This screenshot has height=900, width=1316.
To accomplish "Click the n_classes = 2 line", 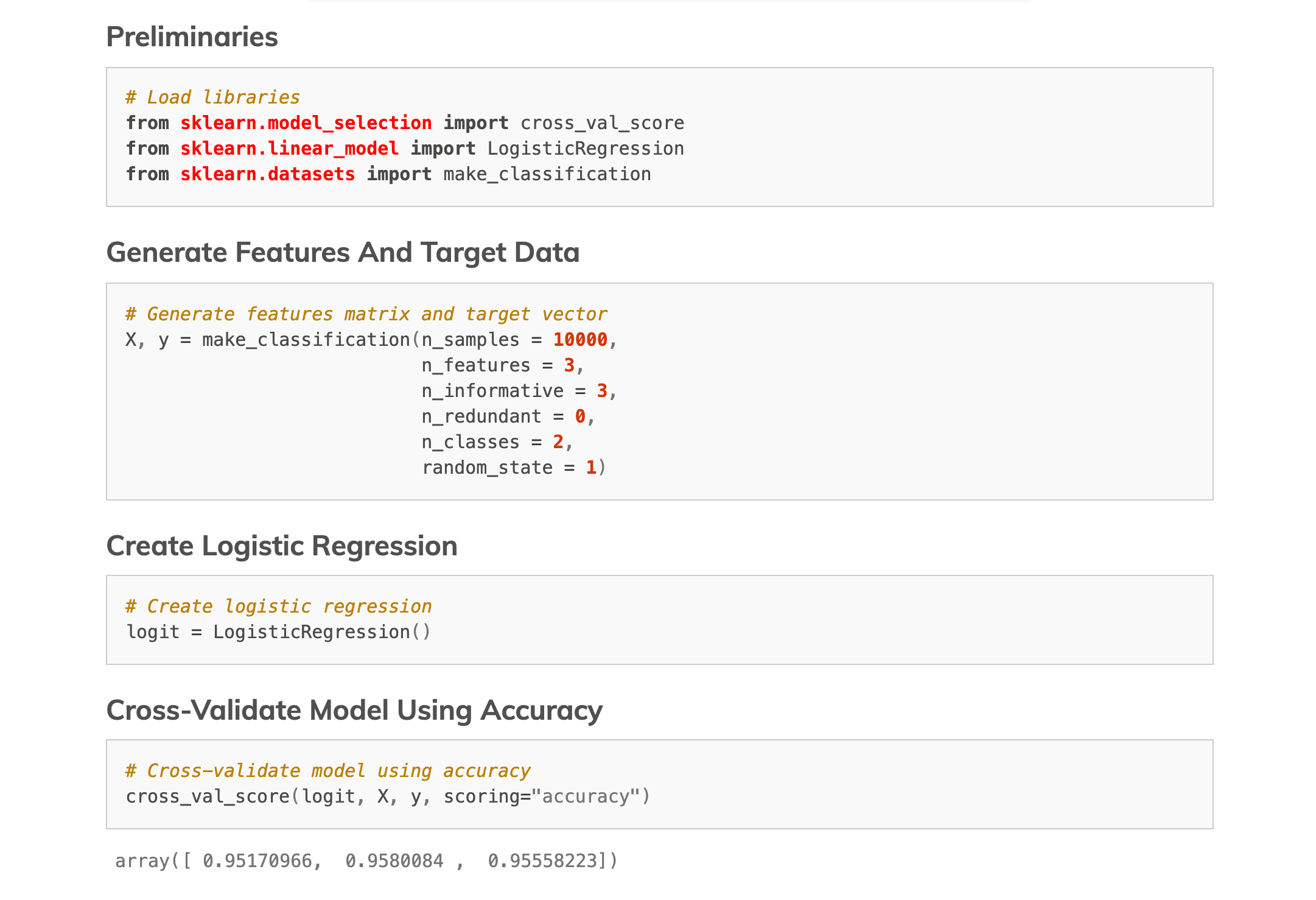I will point(497,442).
